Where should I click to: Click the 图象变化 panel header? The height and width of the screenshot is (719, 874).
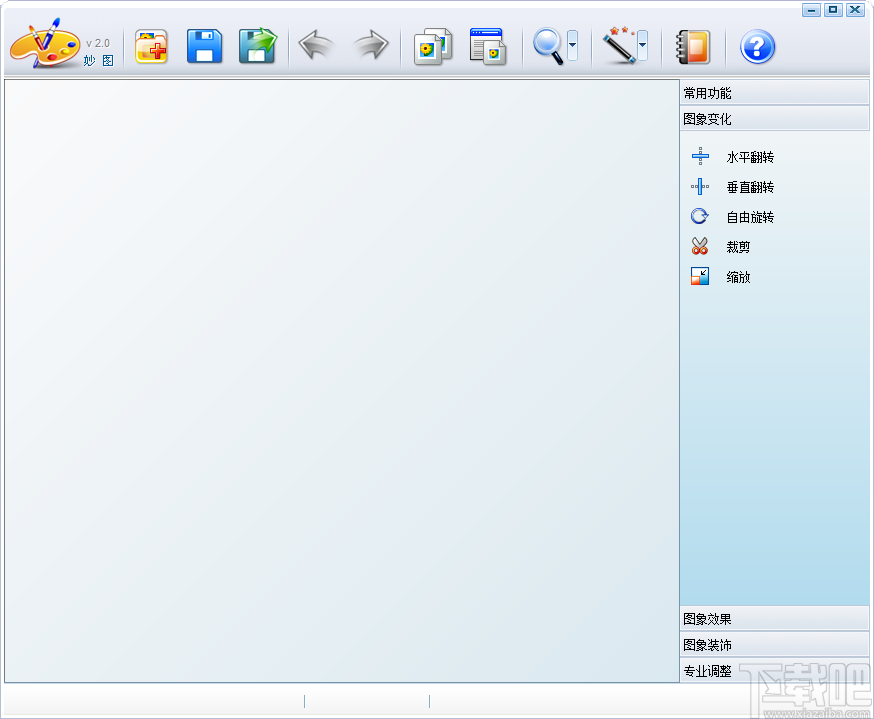coord(774,118)
